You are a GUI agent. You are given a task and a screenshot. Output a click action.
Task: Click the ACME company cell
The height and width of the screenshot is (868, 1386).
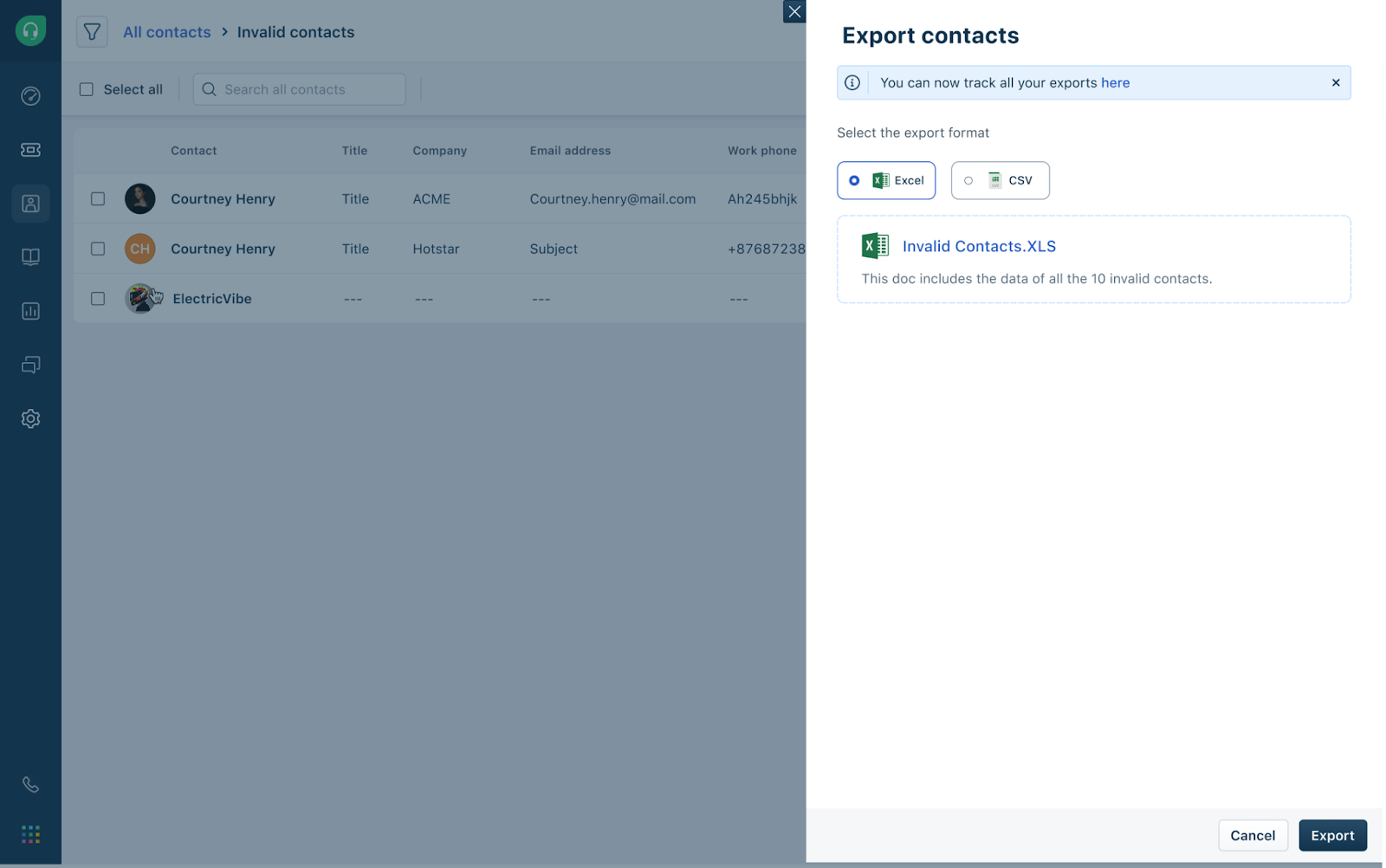pos(431,198)
